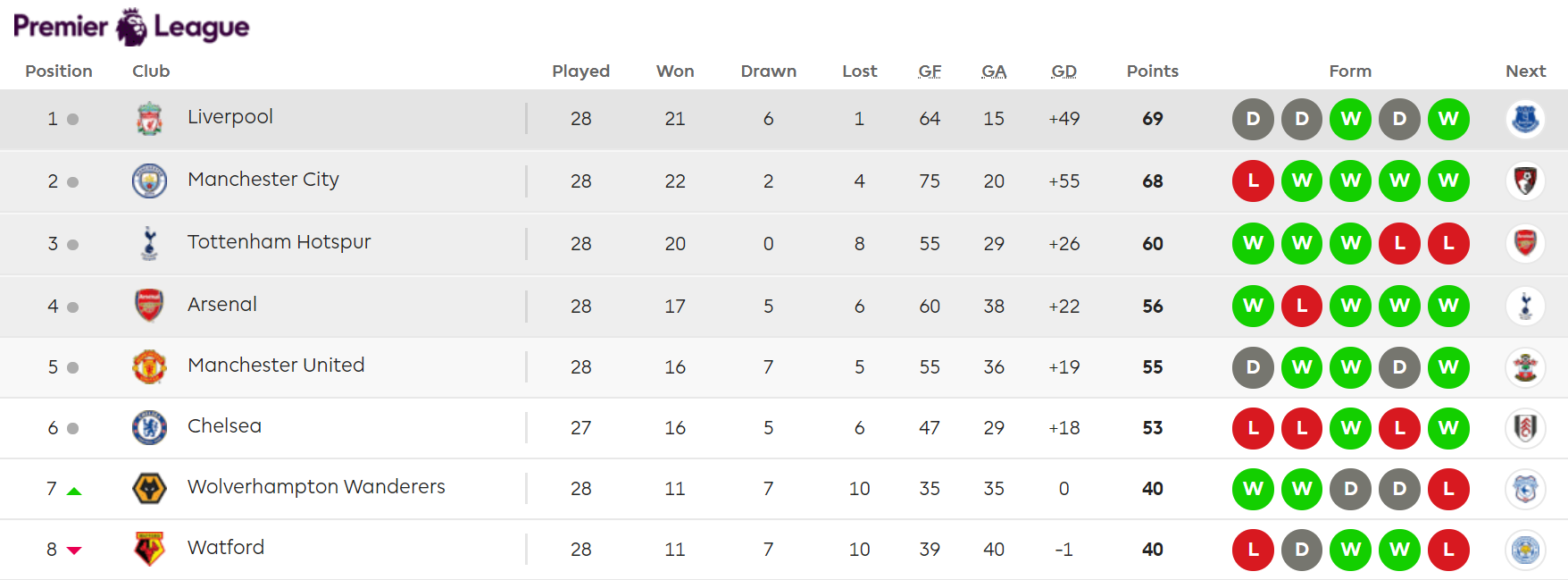Open Southampton crest in Manchester United's row
This screenshot has height=580, width=1568.
(1525, 366)
